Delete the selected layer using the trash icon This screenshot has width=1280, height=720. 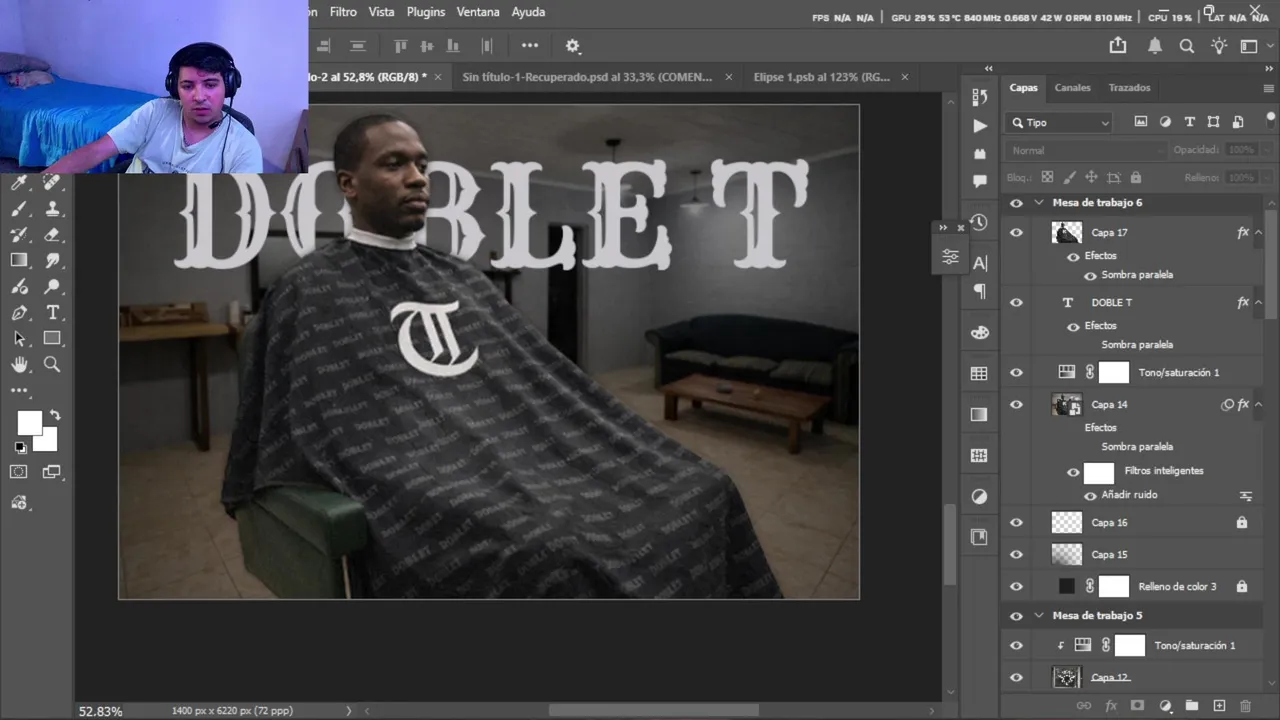tap(1245, 706)
